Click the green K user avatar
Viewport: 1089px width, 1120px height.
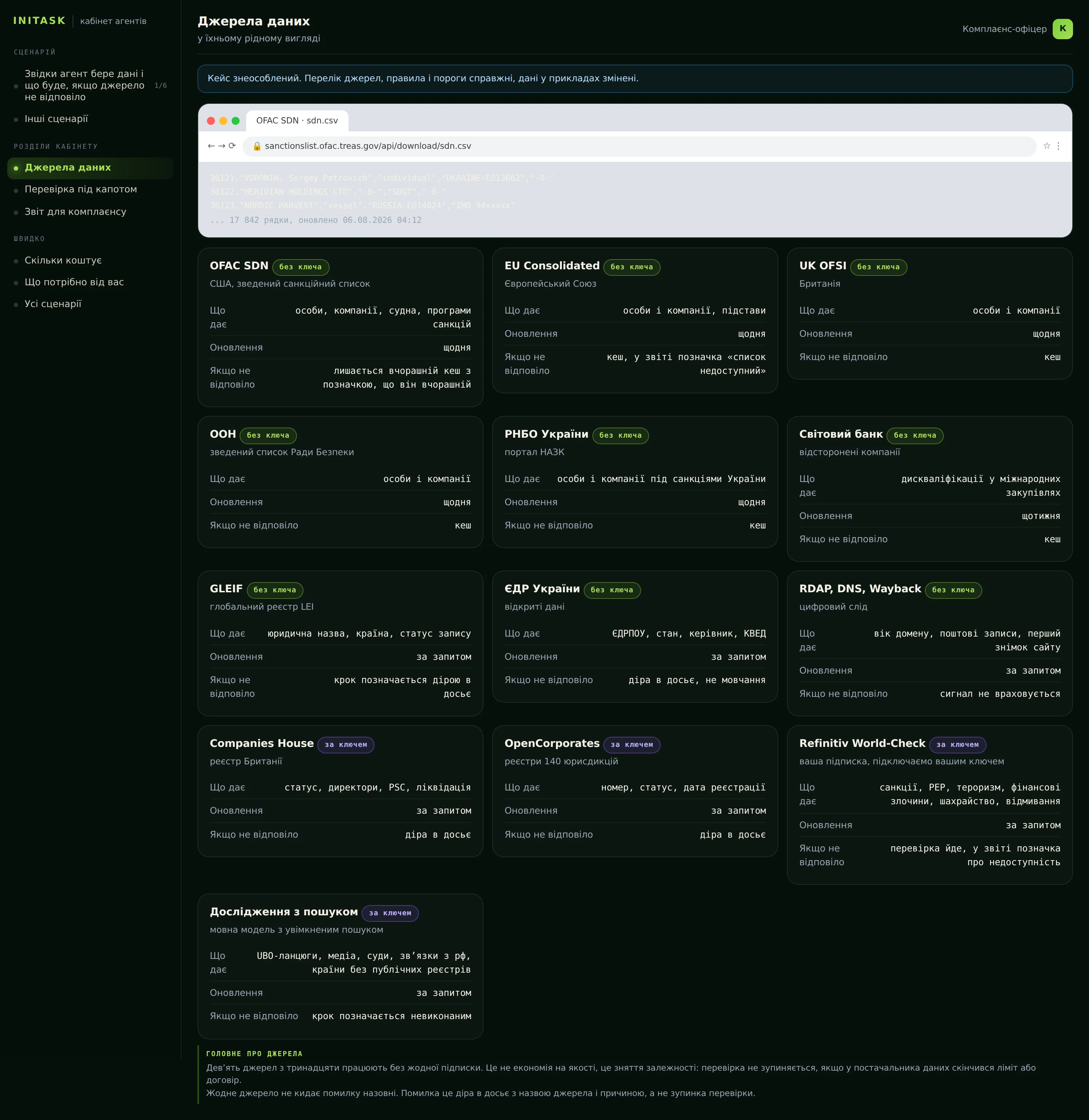coord(1063,29)
